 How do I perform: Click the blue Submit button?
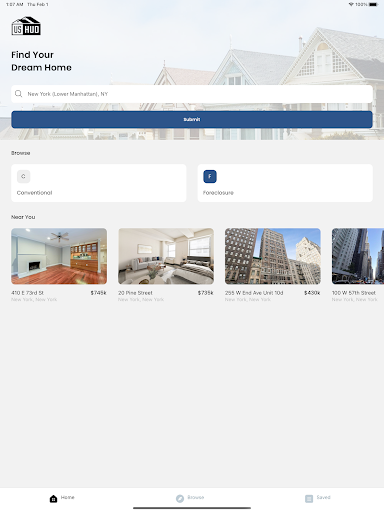[192, 119]
